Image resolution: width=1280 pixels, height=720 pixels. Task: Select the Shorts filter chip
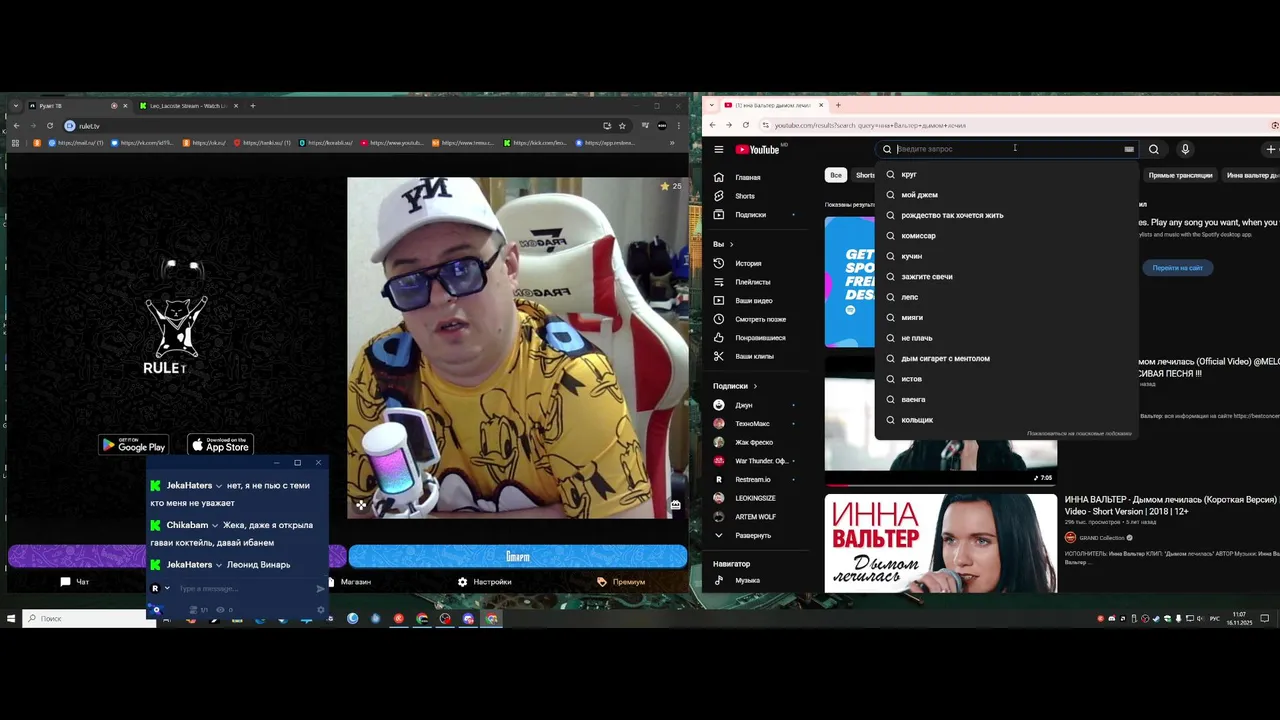[865, 175]
